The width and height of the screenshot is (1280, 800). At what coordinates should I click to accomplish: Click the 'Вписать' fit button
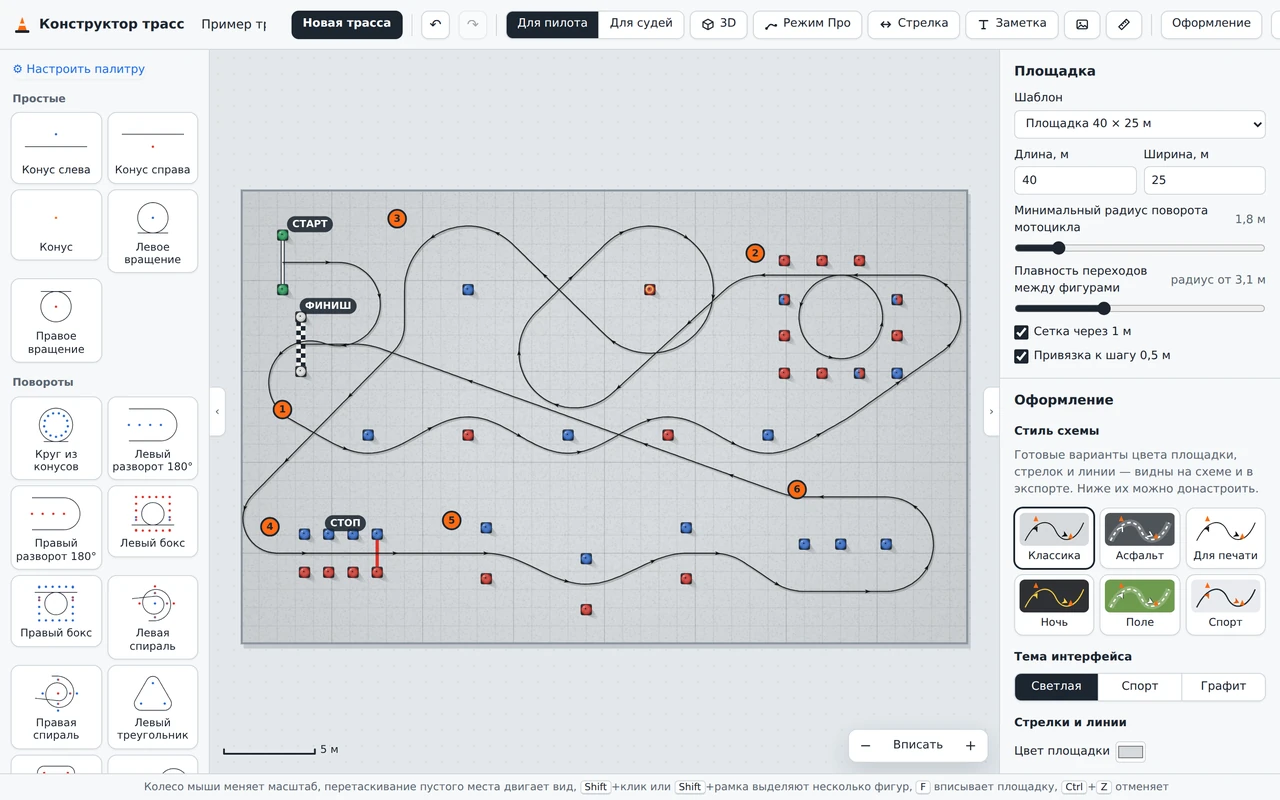pyautogui.click(x=918, y=746)
